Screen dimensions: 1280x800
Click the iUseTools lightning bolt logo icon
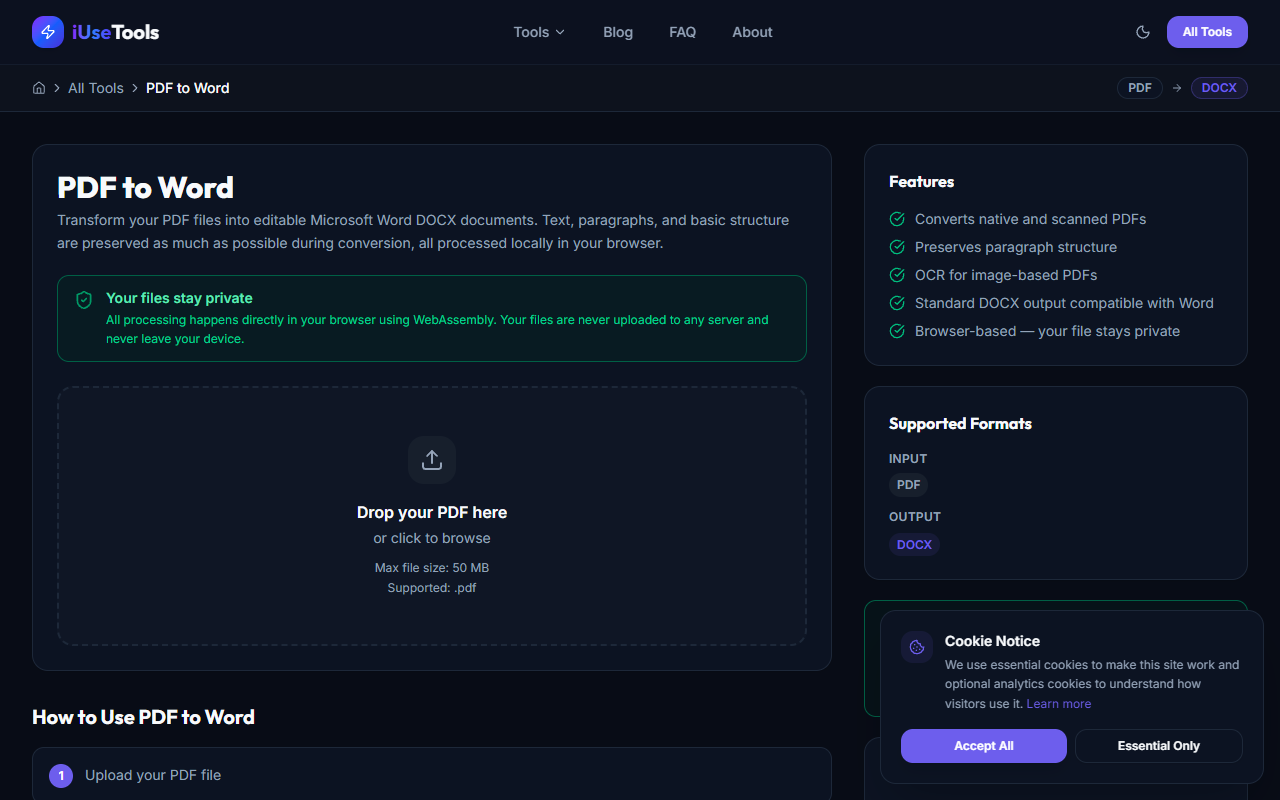point(47,31)
